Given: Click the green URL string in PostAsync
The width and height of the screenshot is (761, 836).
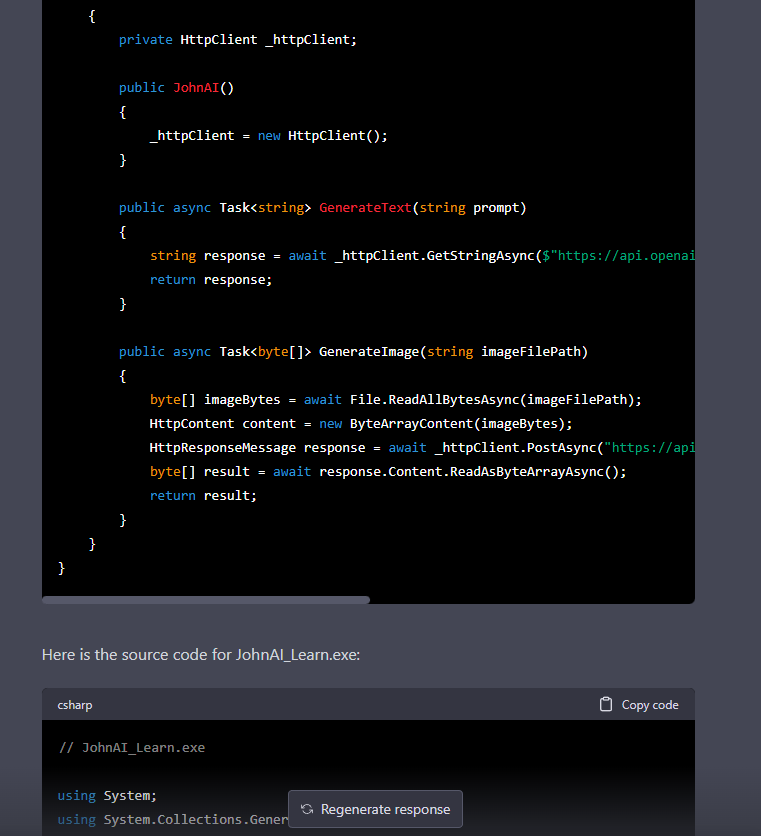Looking at the screenshot, I should pyautogui.click(x=650, y=448).
